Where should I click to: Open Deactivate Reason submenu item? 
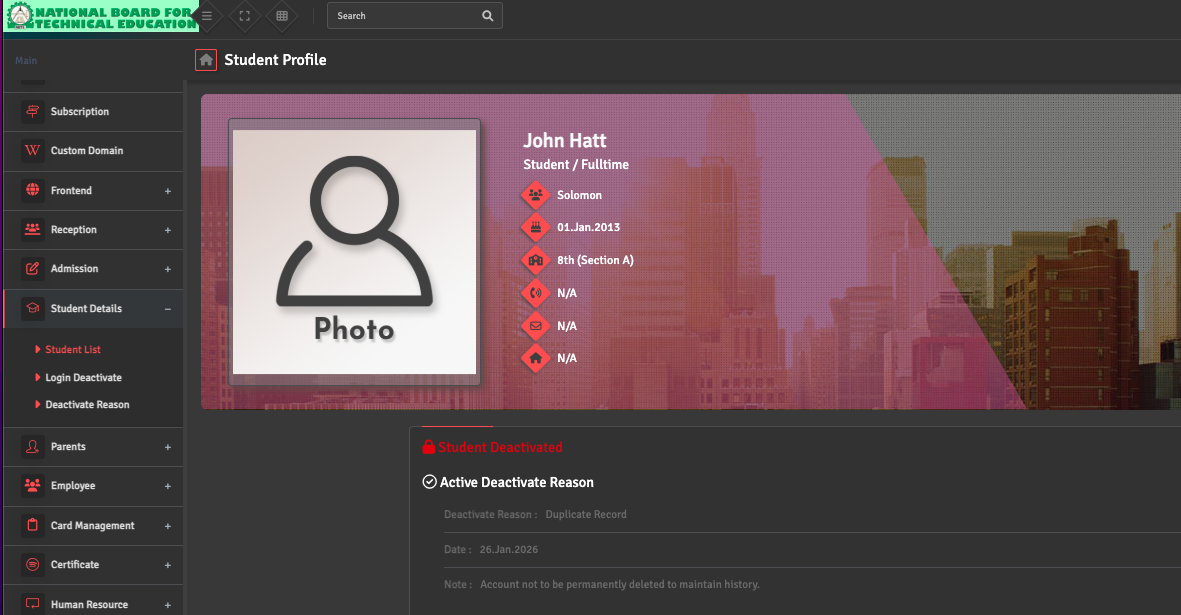(x=87, y=405)
